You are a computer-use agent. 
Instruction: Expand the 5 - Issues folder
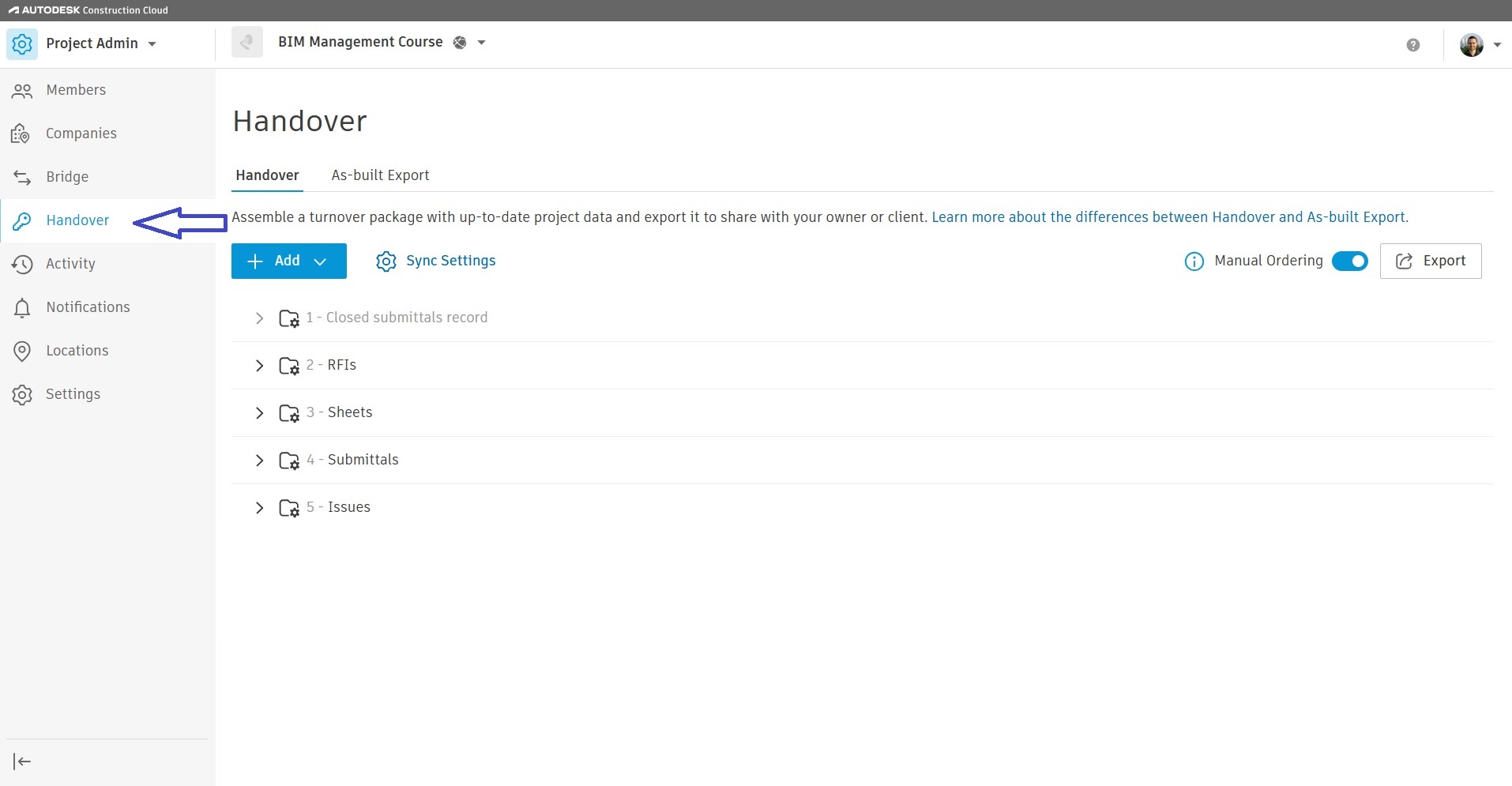coord(259,508)
